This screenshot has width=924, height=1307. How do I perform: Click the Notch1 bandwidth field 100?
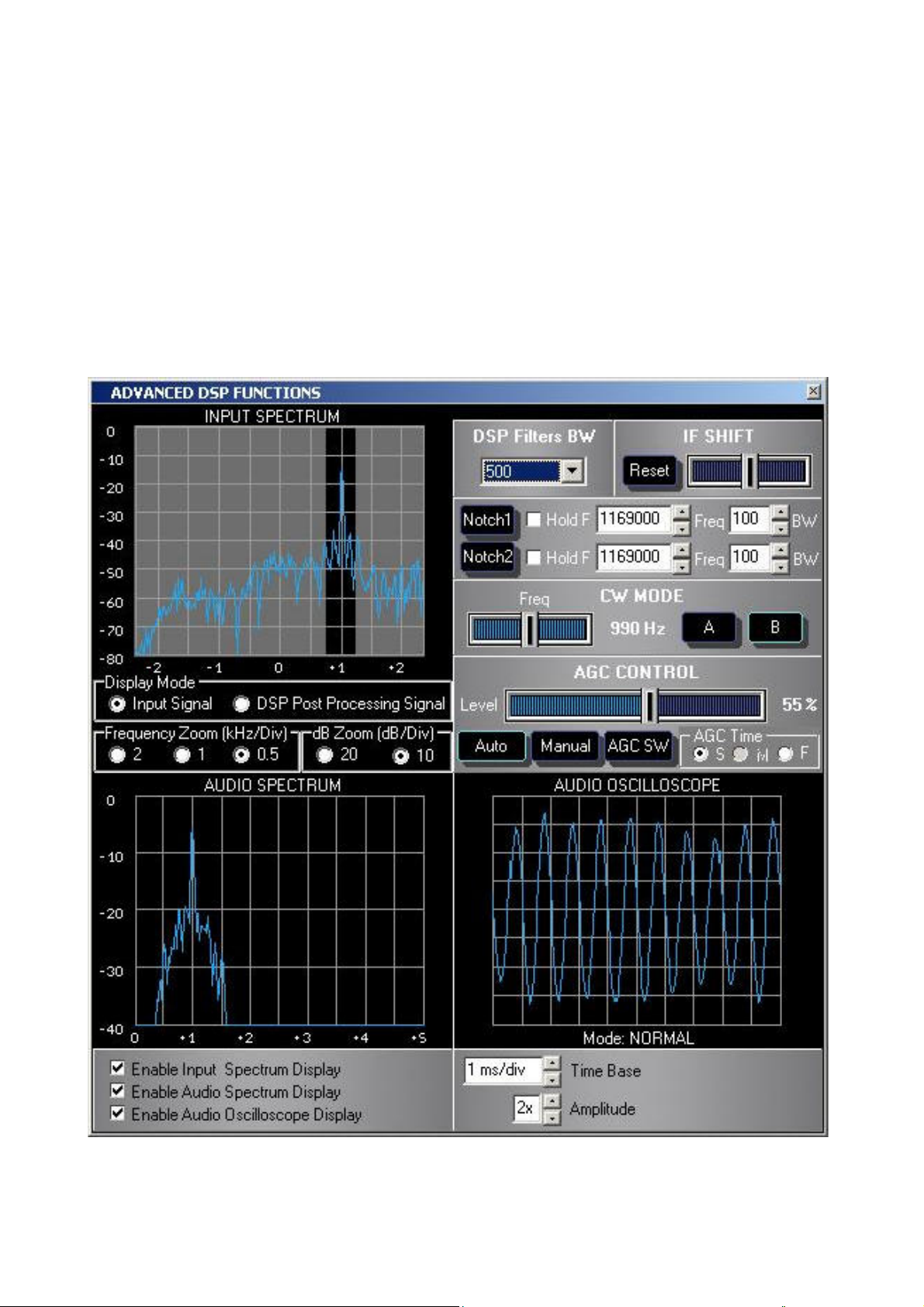point(749,519)
